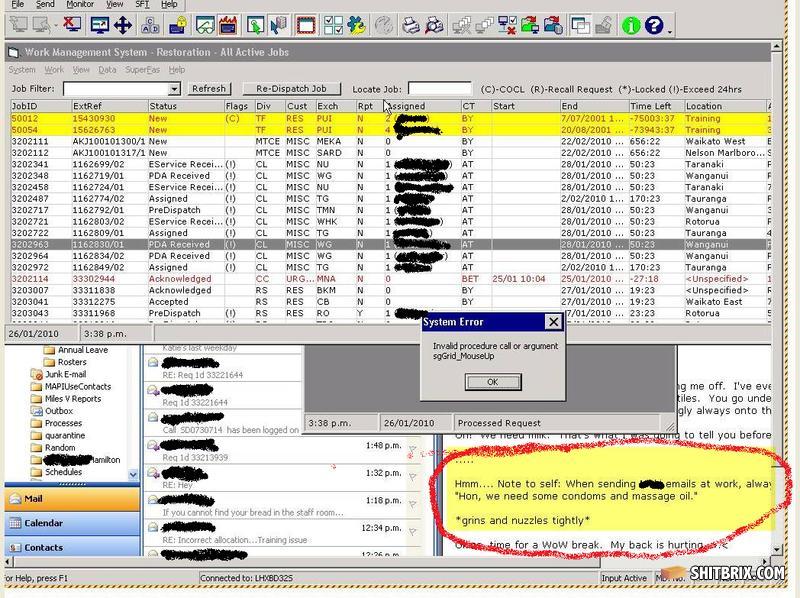Screen dimensions: 800x598
Task: Click the checkbox grid toolbar icon
Action: [333, 24]
